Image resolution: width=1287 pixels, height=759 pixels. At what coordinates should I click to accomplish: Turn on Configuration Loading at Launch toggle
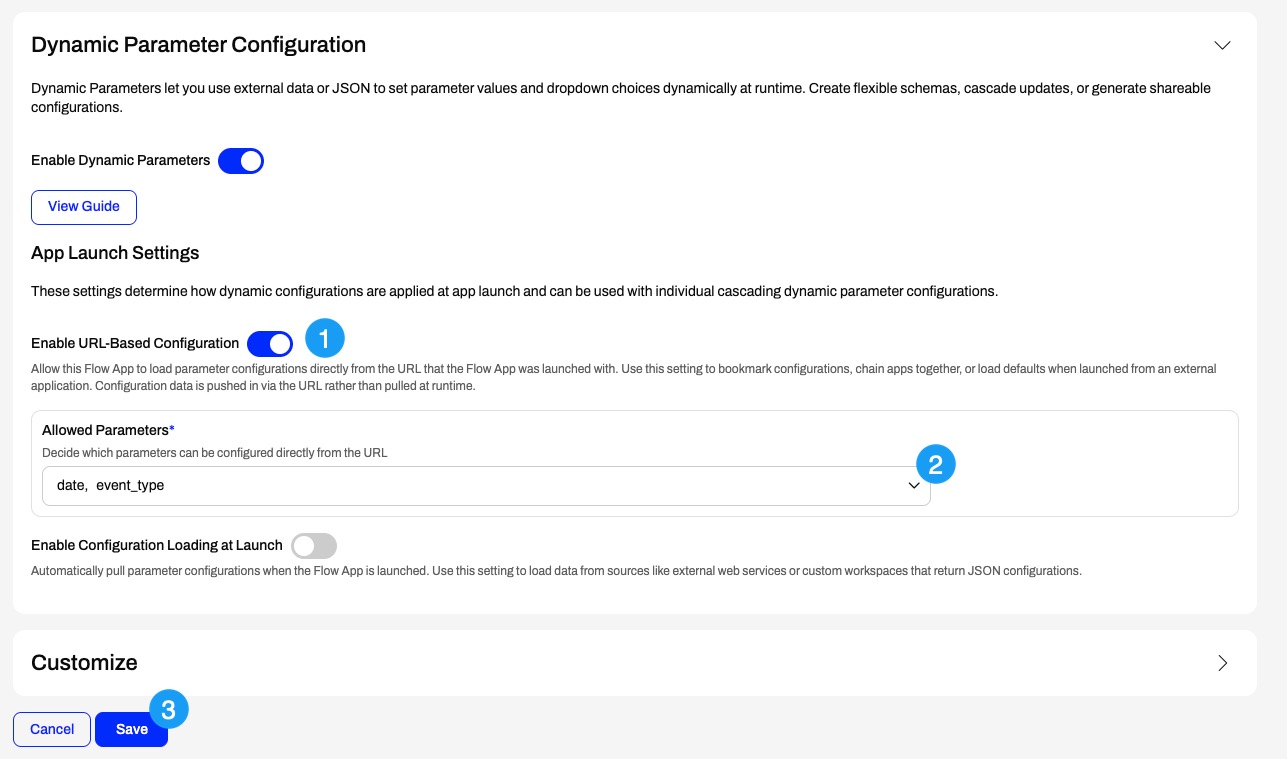[314, 546]
